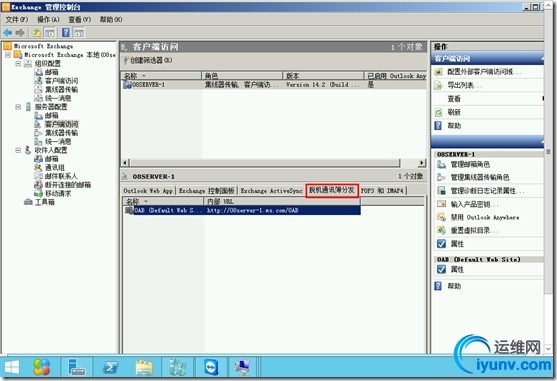This screenshot has height=381, width=557.
Task: Click the horizontal scrollbar left arrow
Action: [125, 163]
